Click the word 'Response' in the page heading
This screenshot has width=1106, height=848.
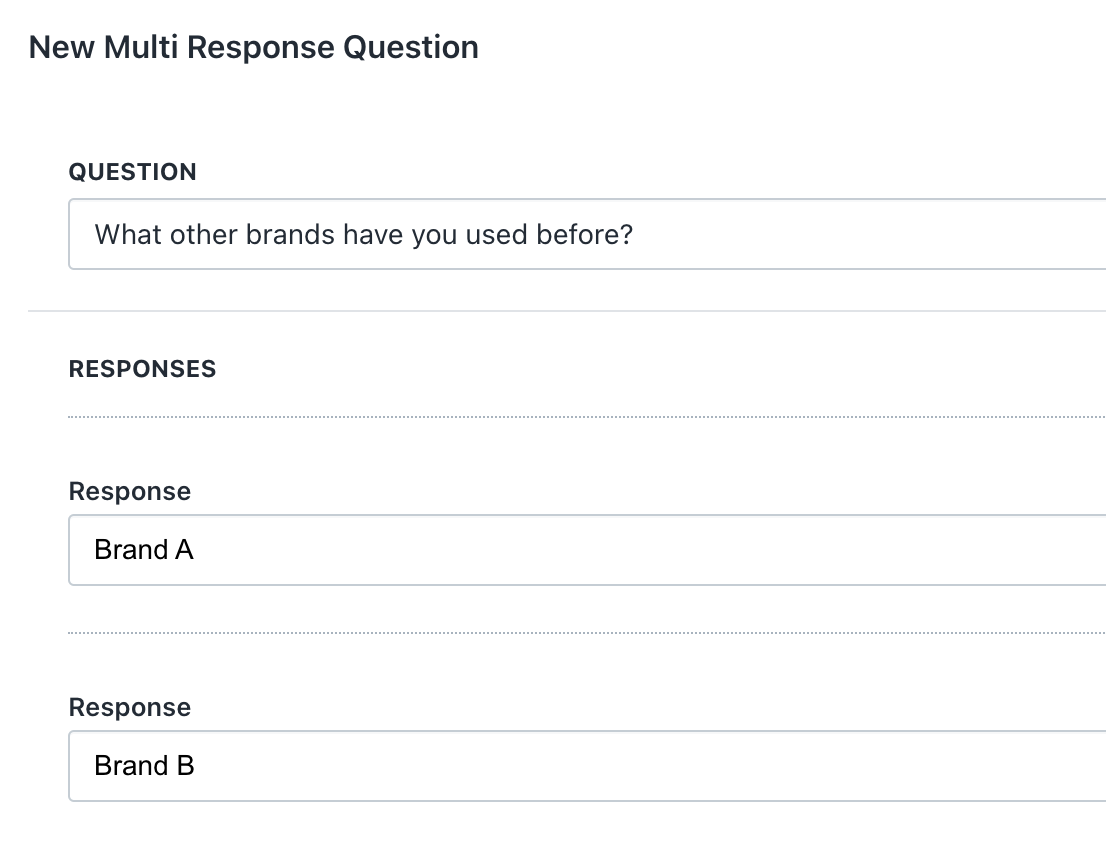coord(262,47)
